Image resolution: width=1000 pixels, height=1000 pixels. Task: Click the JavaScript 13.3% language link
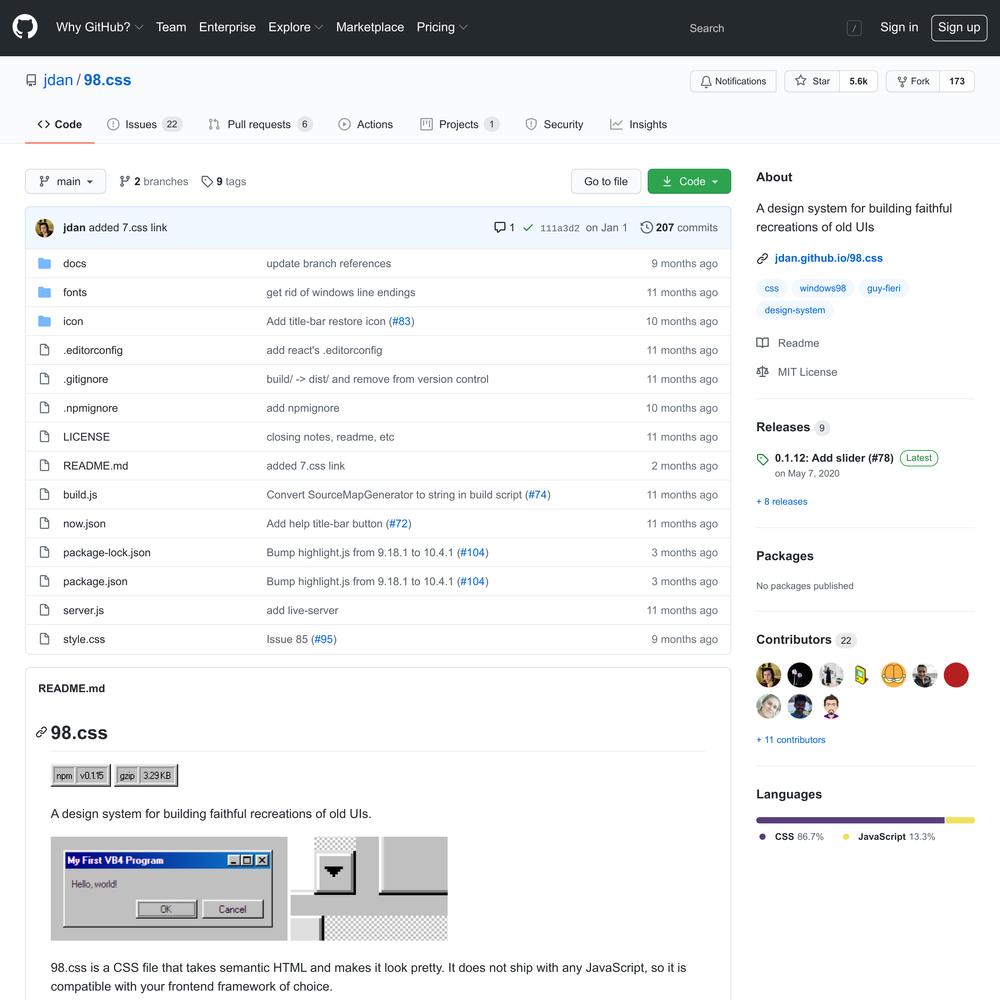click(889, 837)
